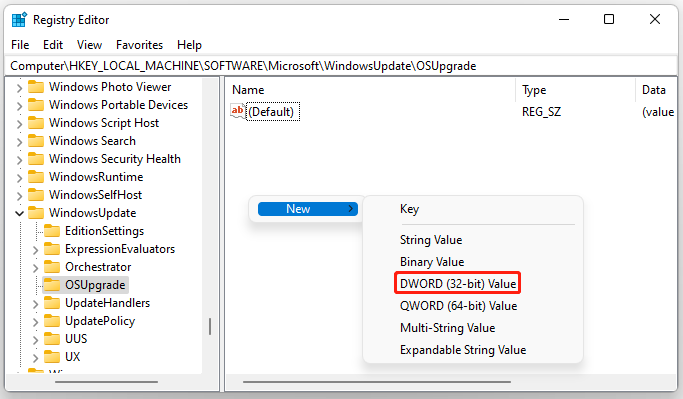Click the New context menu item
Viewport: 683px width, 399px height.
point(308,209)
